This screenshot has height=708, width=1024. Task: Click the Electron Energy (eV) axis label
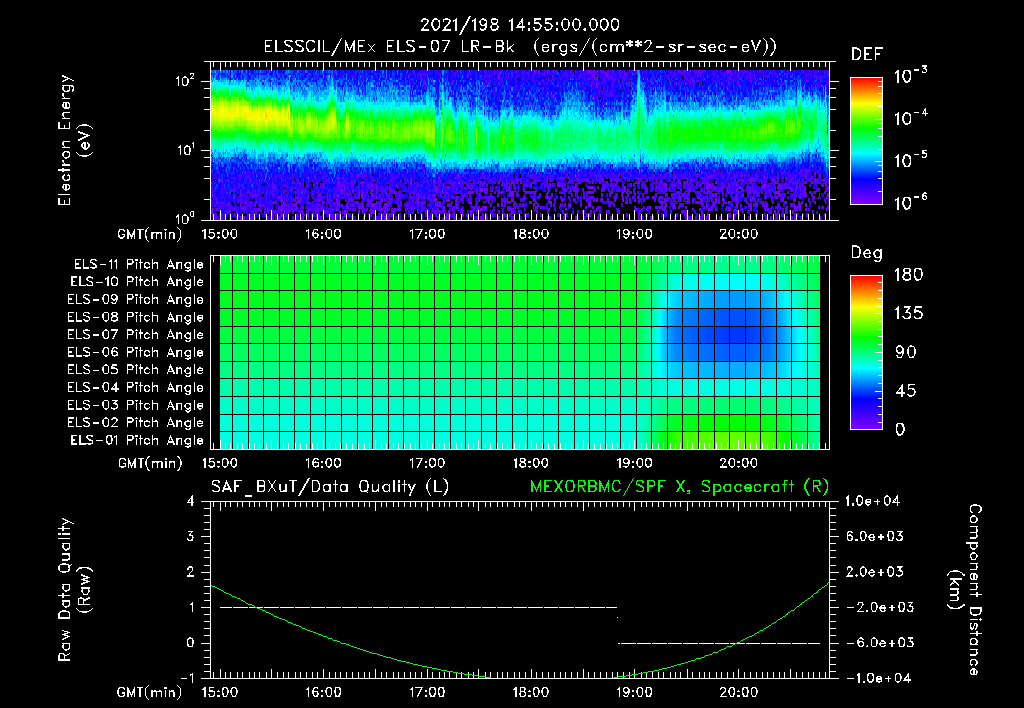(x=74, y=140)
